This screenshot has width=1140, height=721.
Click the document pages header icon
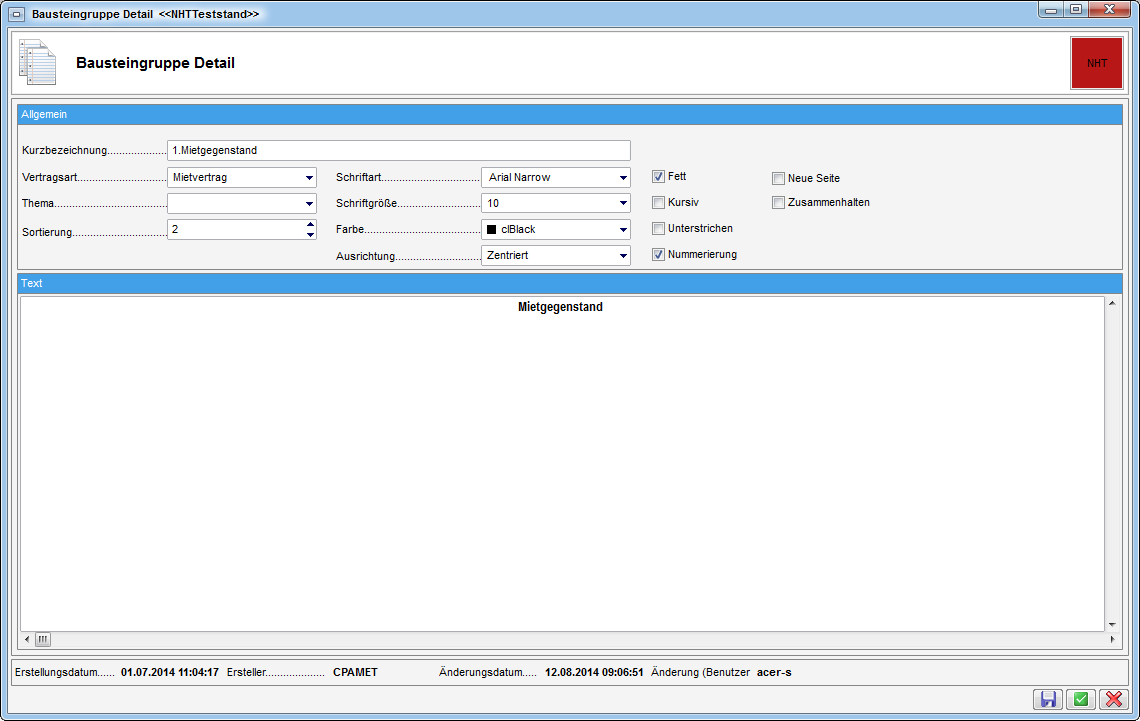(x=38, y=63)
